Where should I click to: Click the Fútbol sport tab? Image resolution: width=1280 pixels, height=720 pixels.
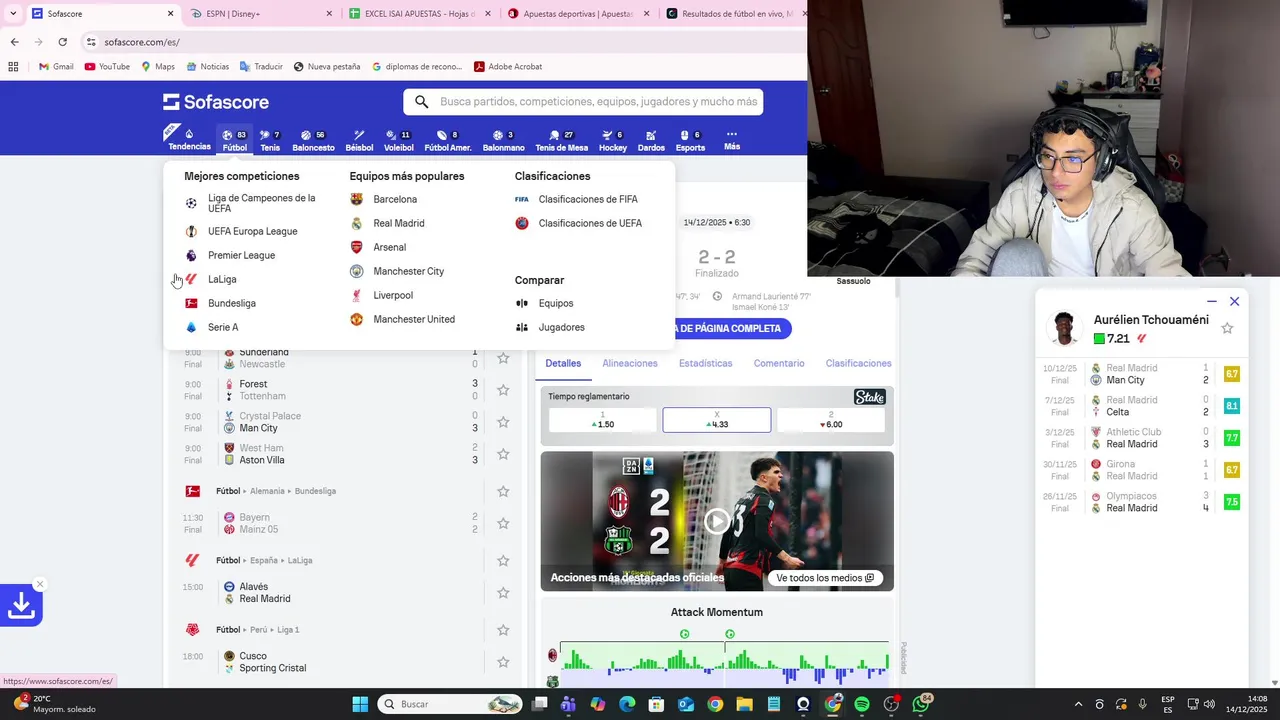[234, 140]
